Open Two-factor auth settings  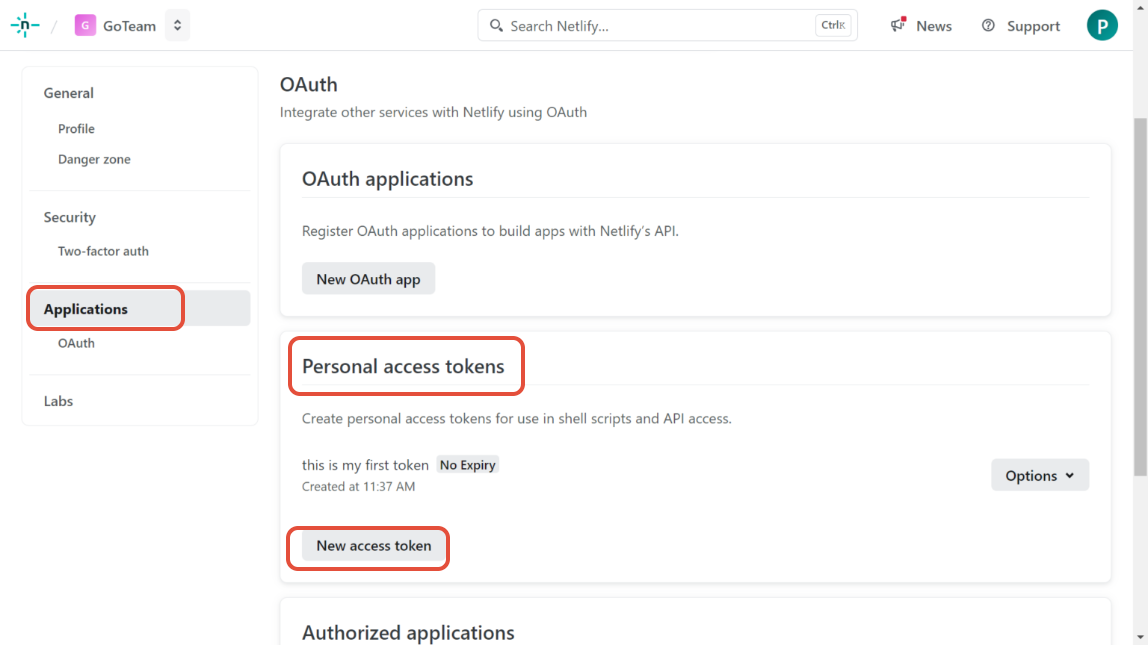tap(103, 252)
